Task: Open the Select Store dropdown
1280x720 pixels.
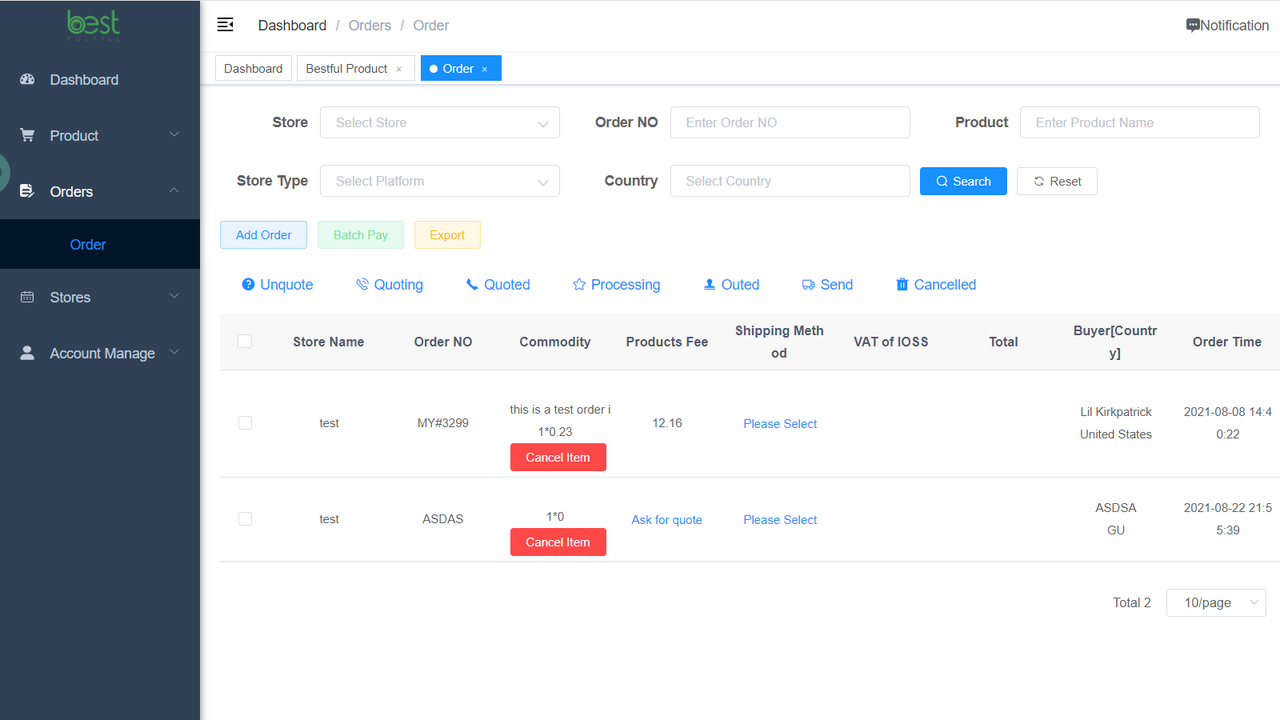Action: tap(440, 123)
